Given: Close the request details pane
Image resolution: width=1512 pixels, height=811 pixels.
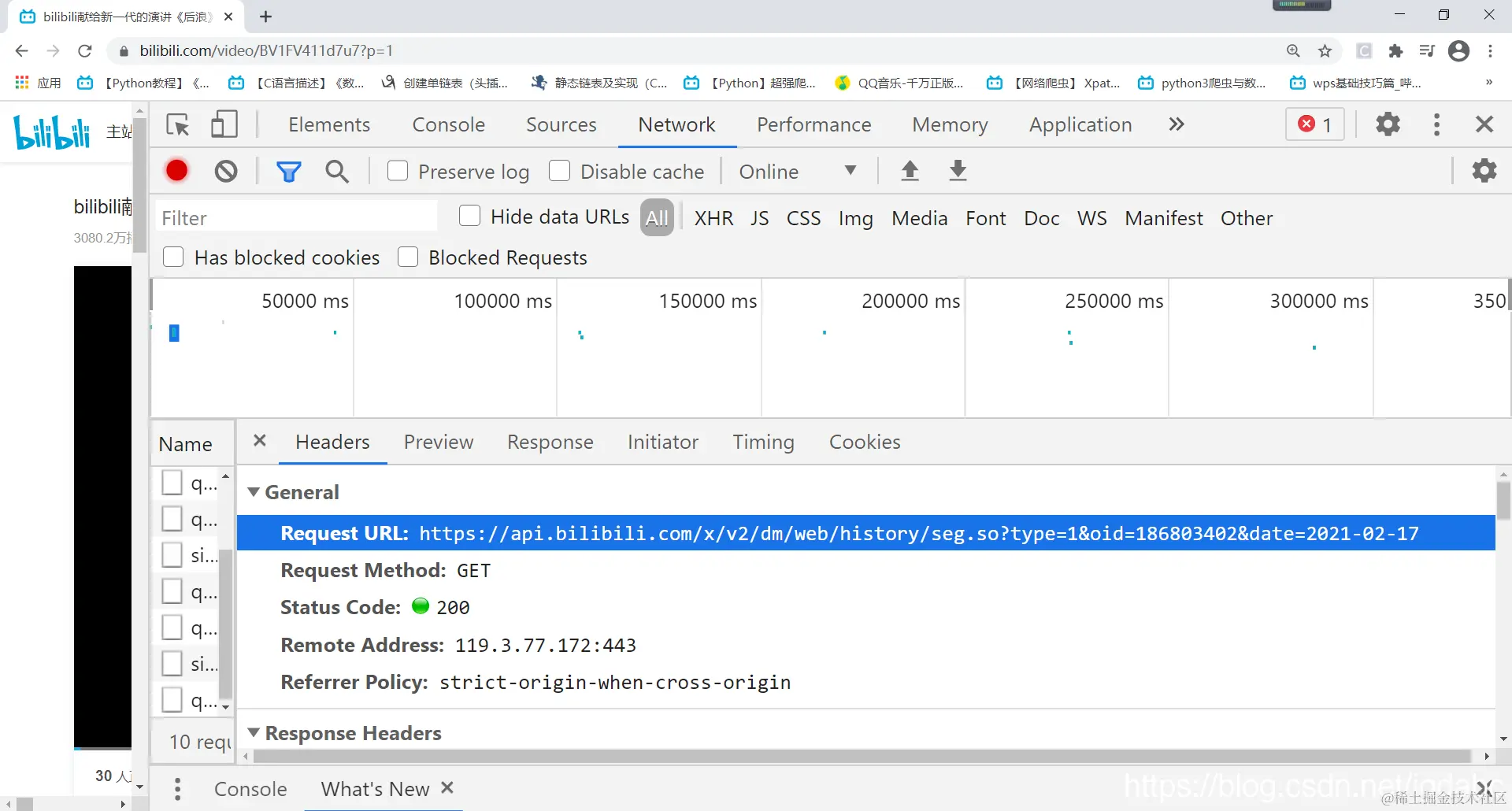Looking at the screenshot, I should (260, 441).
